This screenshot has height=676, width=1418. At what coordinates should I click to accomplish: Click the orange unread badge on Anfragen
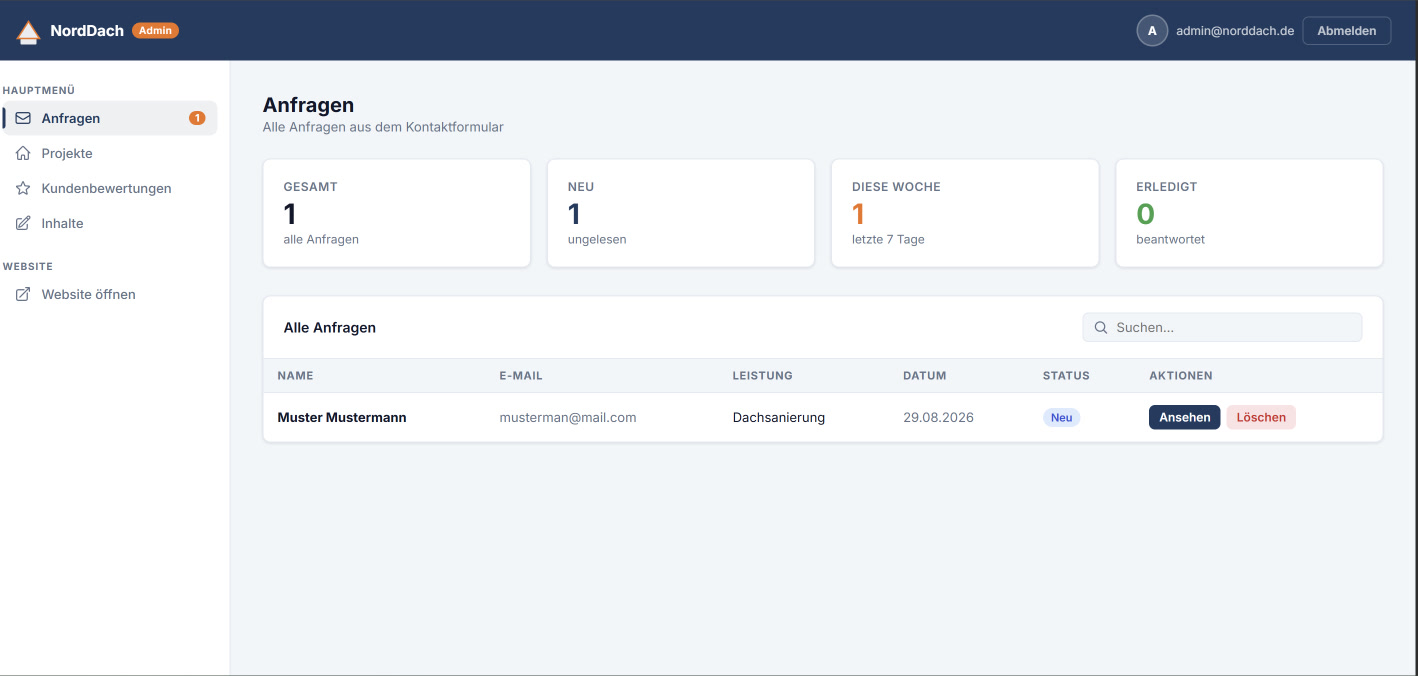tap(197, 118)
